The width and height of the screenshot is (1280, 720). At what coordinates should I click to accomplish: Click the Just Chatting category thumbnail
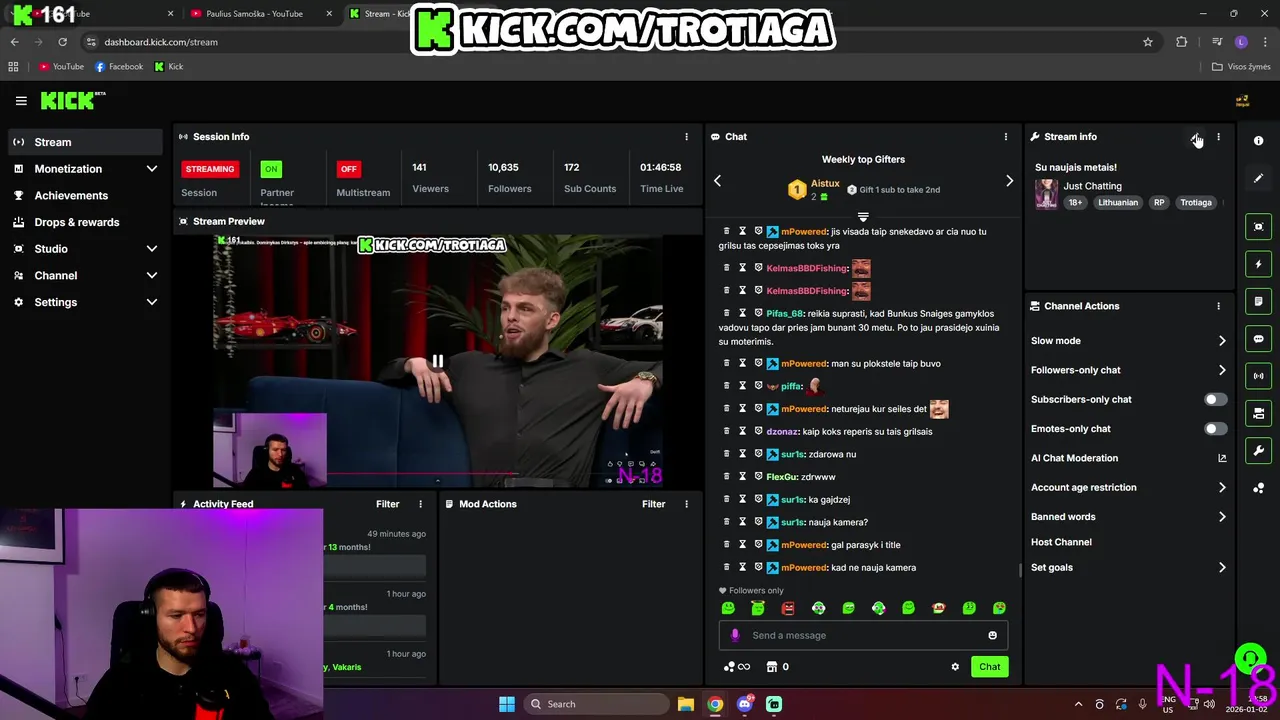coord(1046,194)
